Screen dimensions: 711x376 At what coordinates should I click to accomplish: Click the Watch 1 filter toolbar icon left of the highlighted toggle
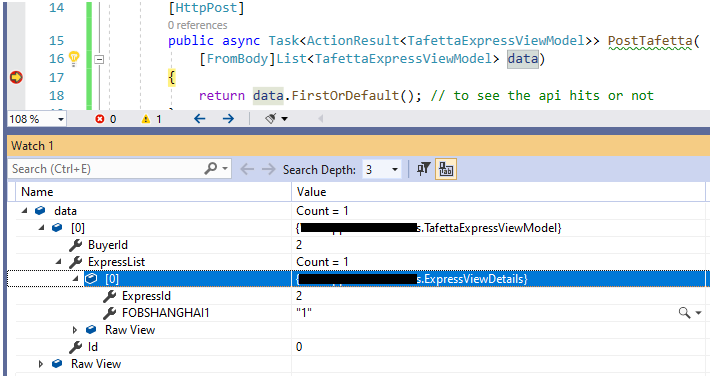tap(423, 169)
